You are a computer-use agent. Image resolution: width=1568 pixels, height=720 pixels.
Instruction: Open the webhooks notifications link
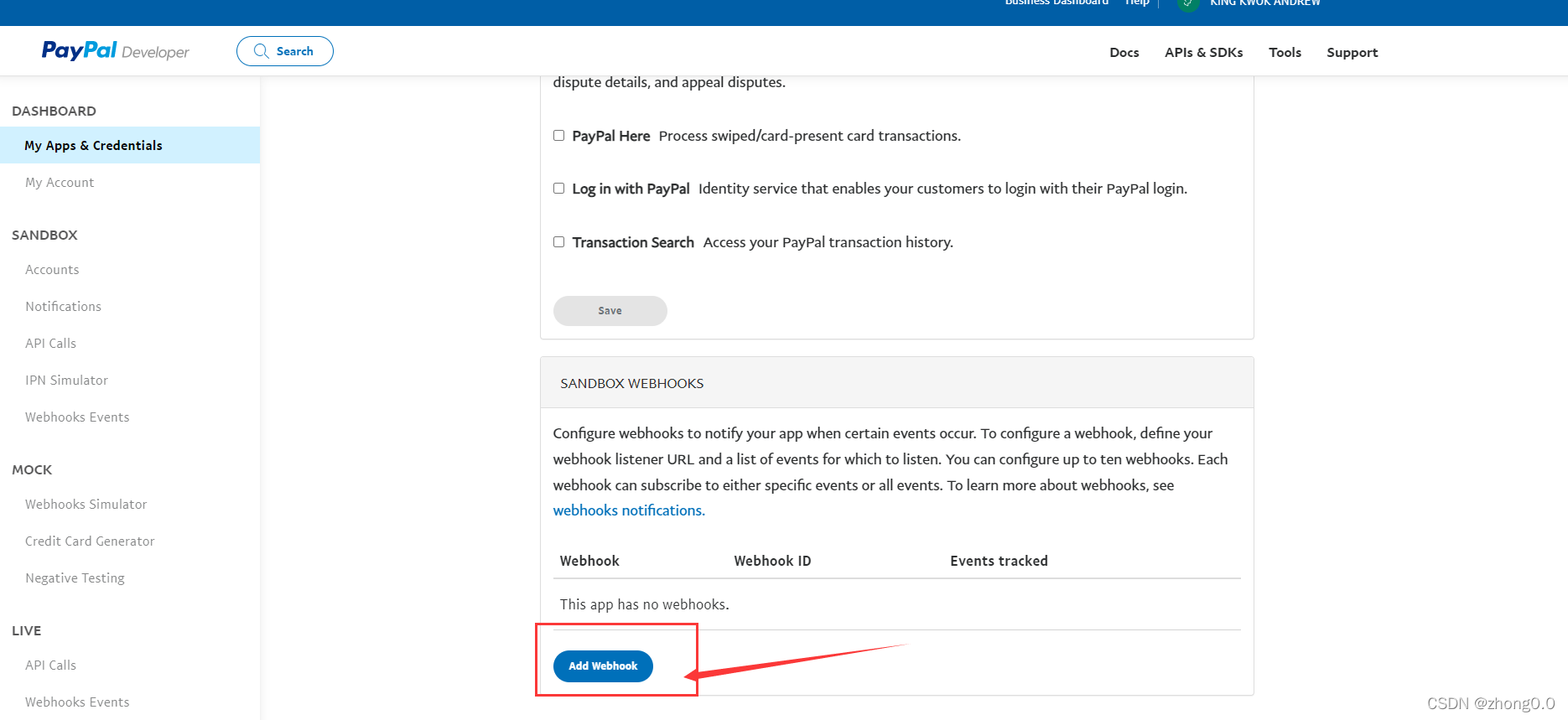[x=629, y=510]
